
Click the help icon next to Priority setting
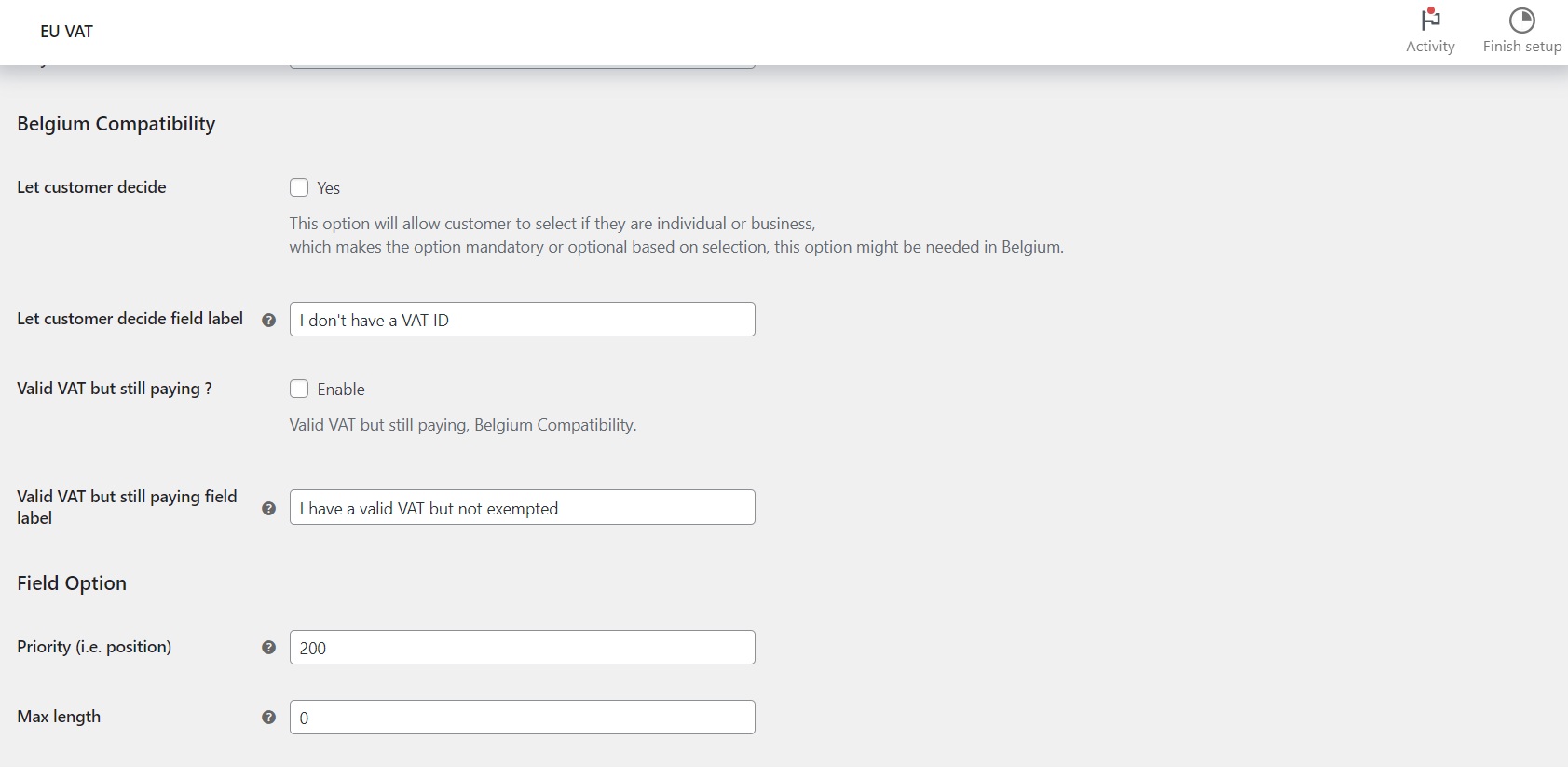coord(268,647)
